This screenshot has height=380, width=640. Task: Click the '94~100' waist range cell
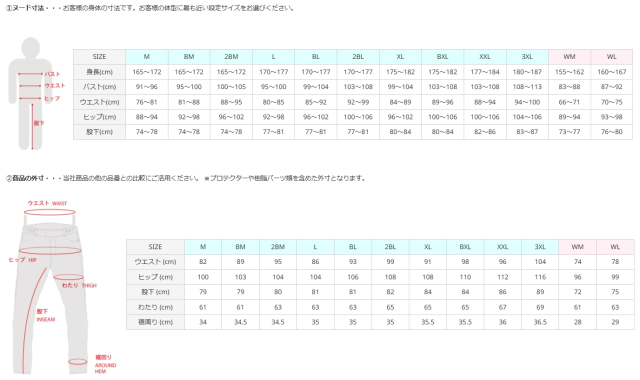527,102
